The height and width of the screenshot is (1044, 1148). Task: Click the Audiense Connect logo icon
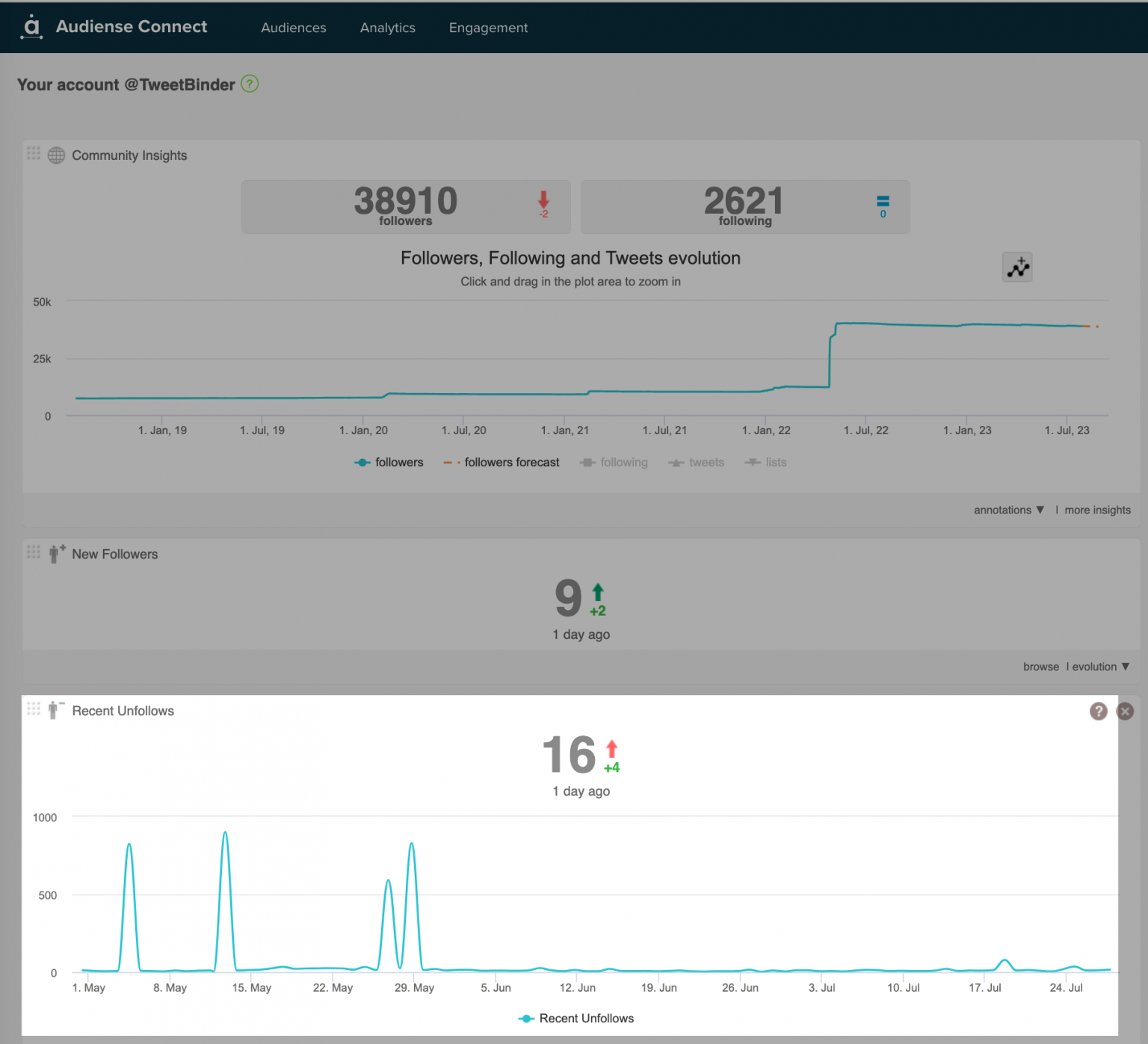tap(31, 27)
